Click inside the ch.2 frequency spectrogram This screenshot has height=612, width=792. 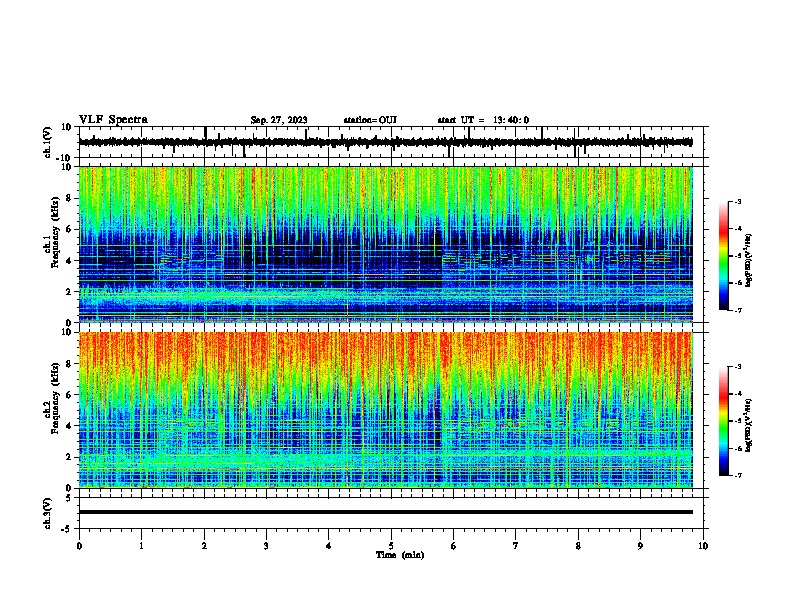(386, 410)
